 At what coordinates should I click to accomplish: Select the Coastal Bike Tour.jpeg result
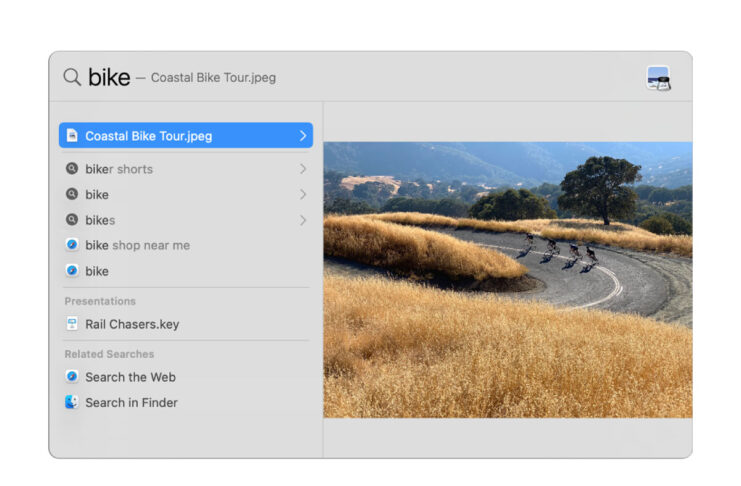pyautogui.click(x=186, y=136)
